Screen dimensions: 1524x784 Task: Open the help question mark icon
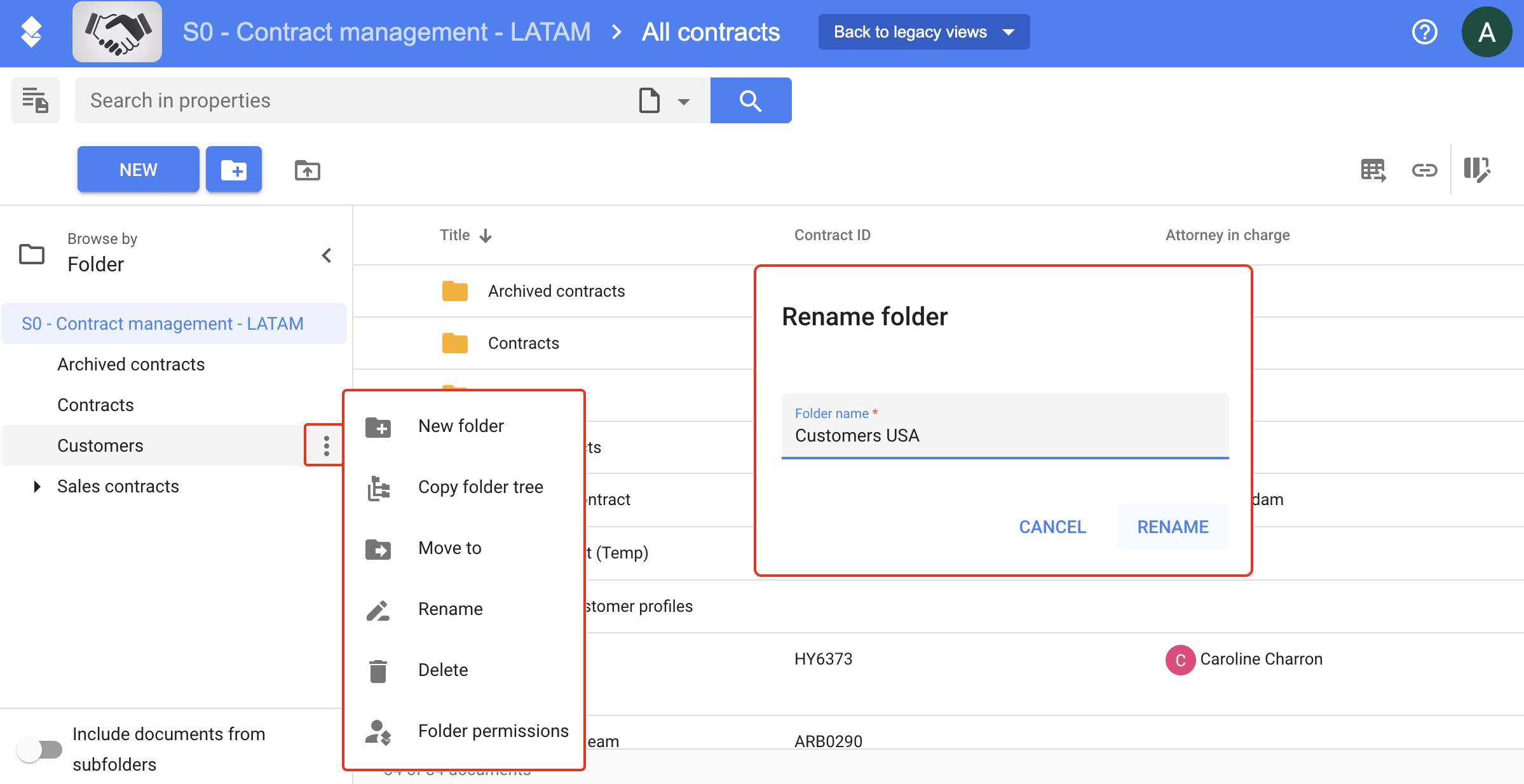click(1424, 32)
